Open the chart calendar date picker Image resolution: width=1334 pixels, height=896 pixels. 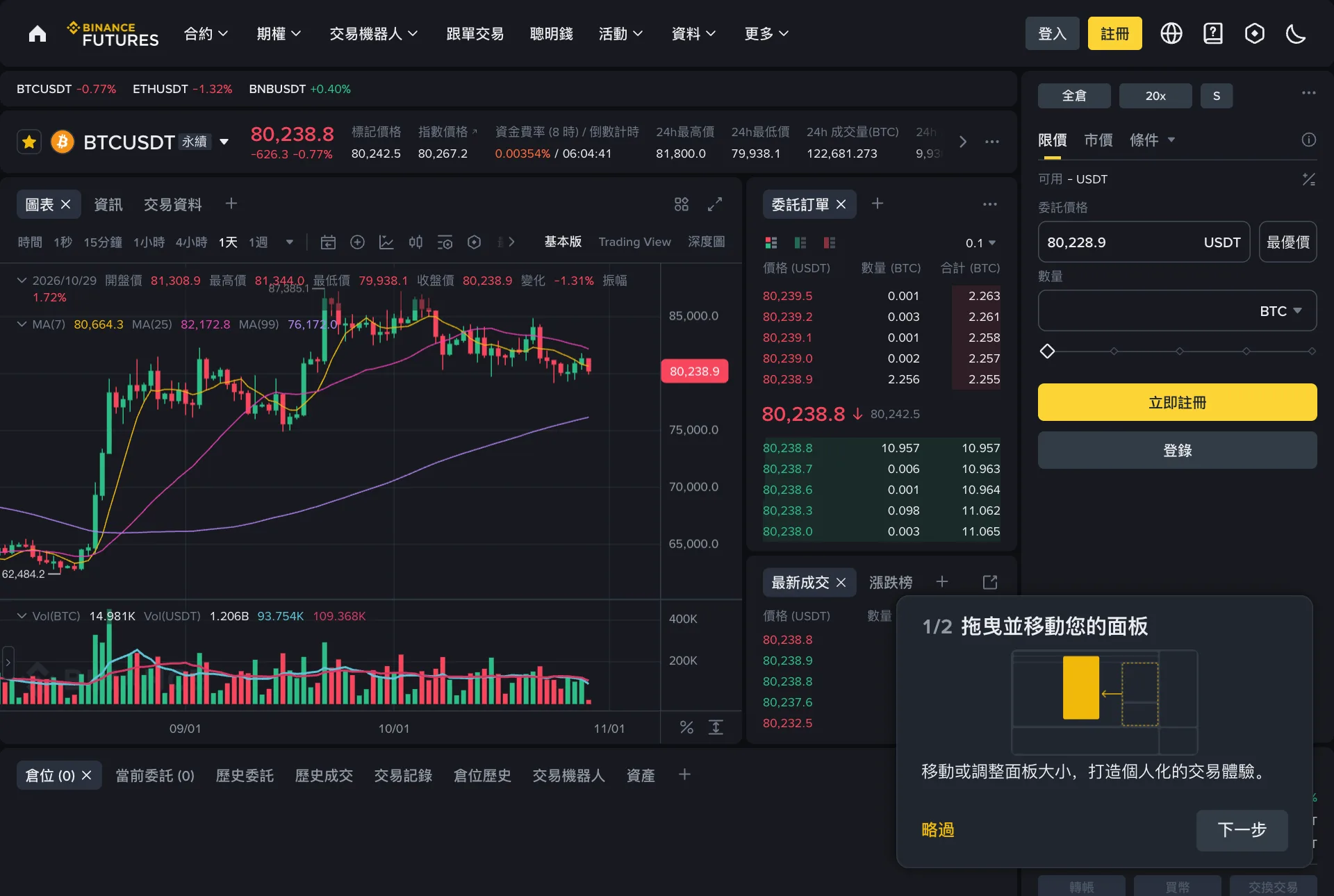tap(328, 242)
